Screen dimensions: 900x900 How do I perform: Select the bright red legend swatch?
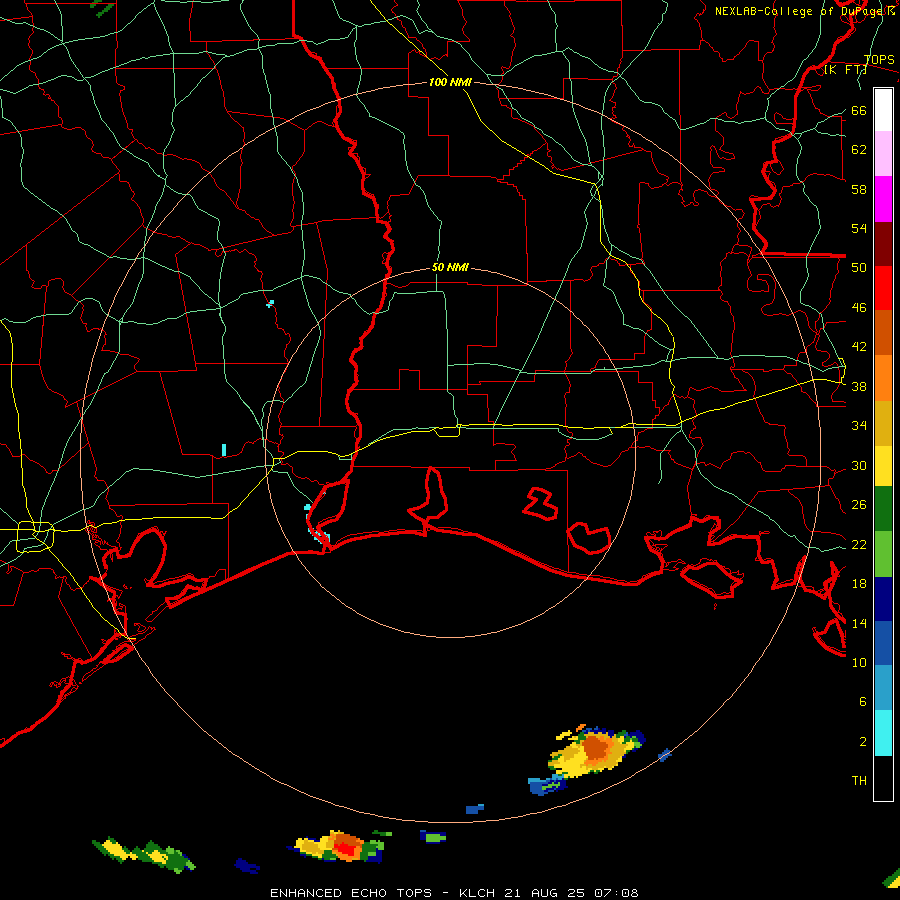click(883, 288)
